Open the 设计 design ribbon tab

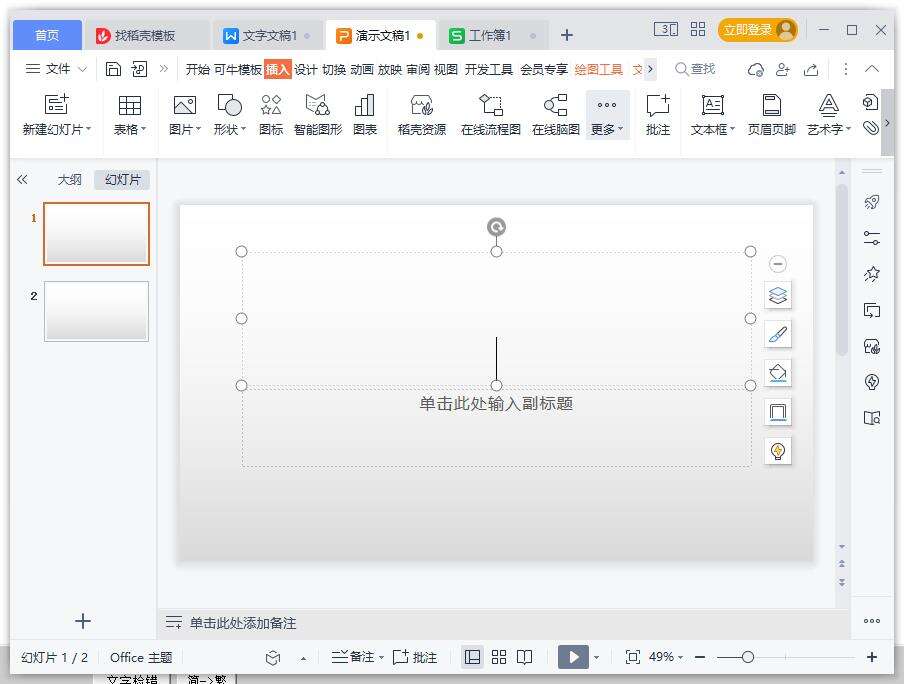coord(305,69)
